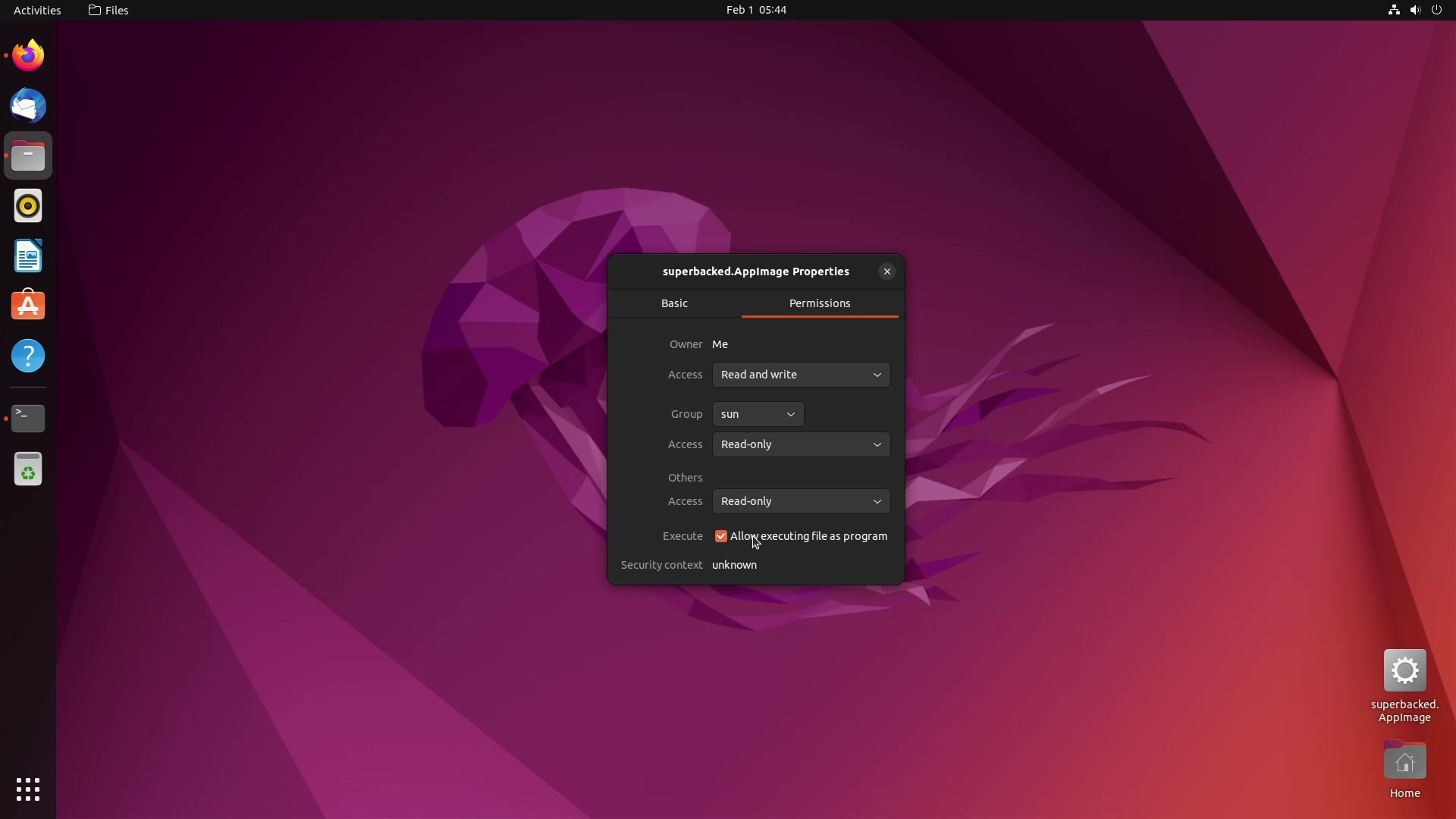Image resolution: width=1456 pixels, height=819 pixels.
Task: Click the Terminal emulator icon in dock
Action: click(x=27, y=418)
